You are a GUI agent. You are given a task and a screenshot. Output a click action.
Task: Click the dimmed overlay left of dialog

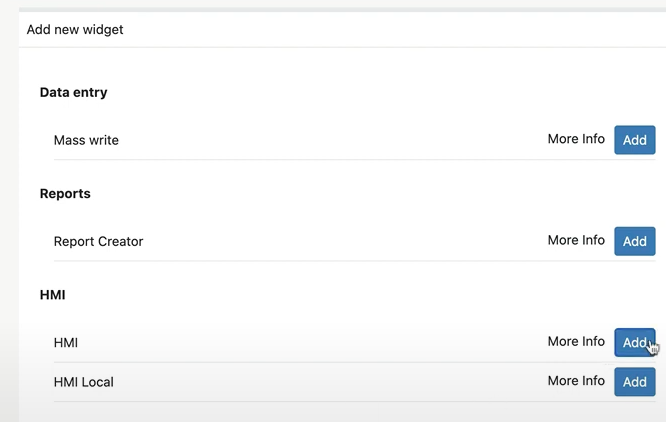pyautogui.click(x=9, y=212)
